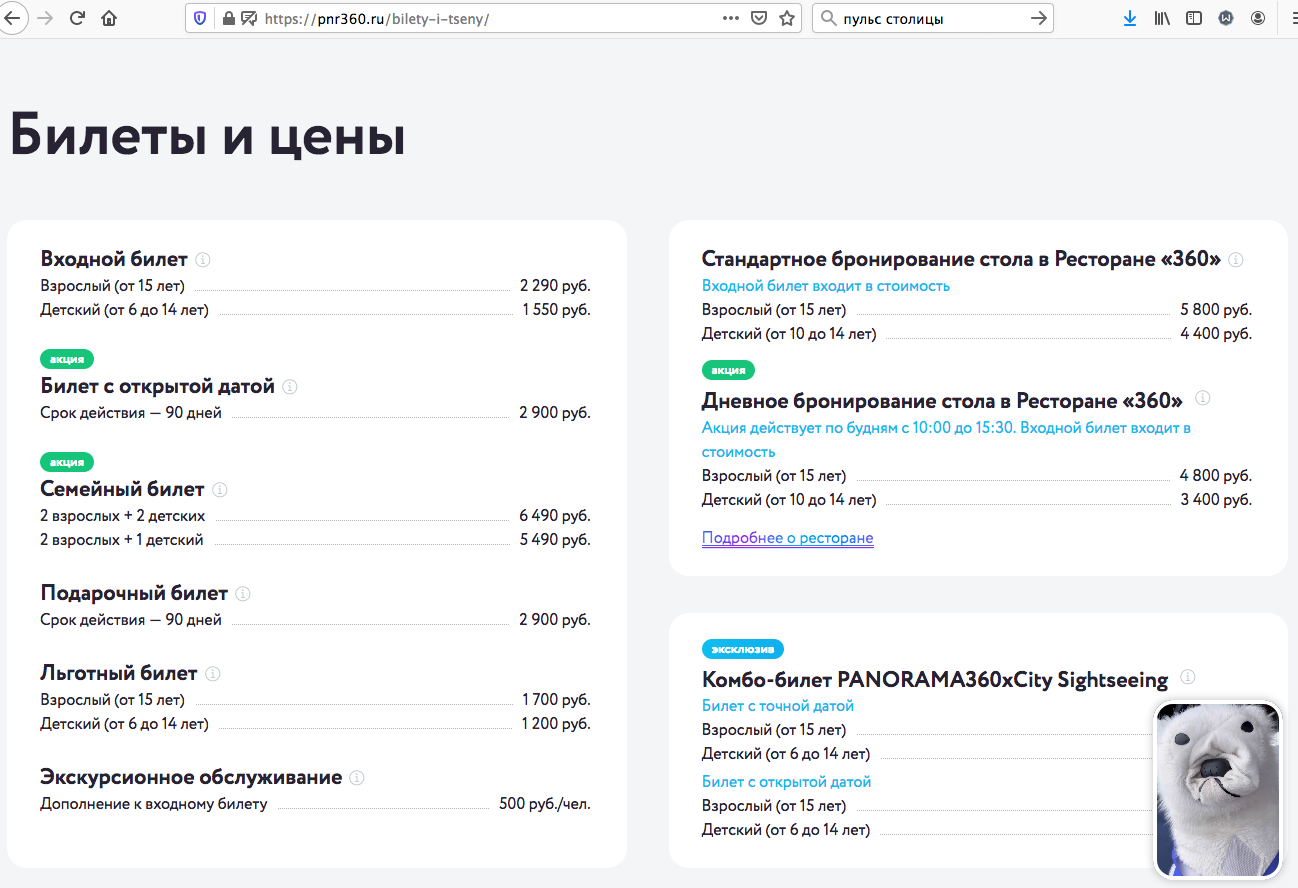The width and height of the screenshot is (1298, 888).
Task: Click the search go arrow
Action: pos(1039,18)
